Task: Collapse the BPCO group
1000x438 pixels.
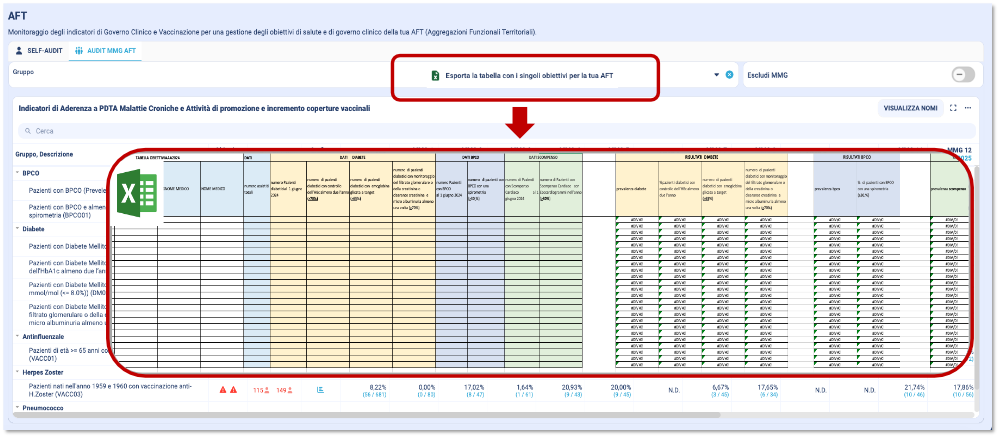Action: (18, 173)
